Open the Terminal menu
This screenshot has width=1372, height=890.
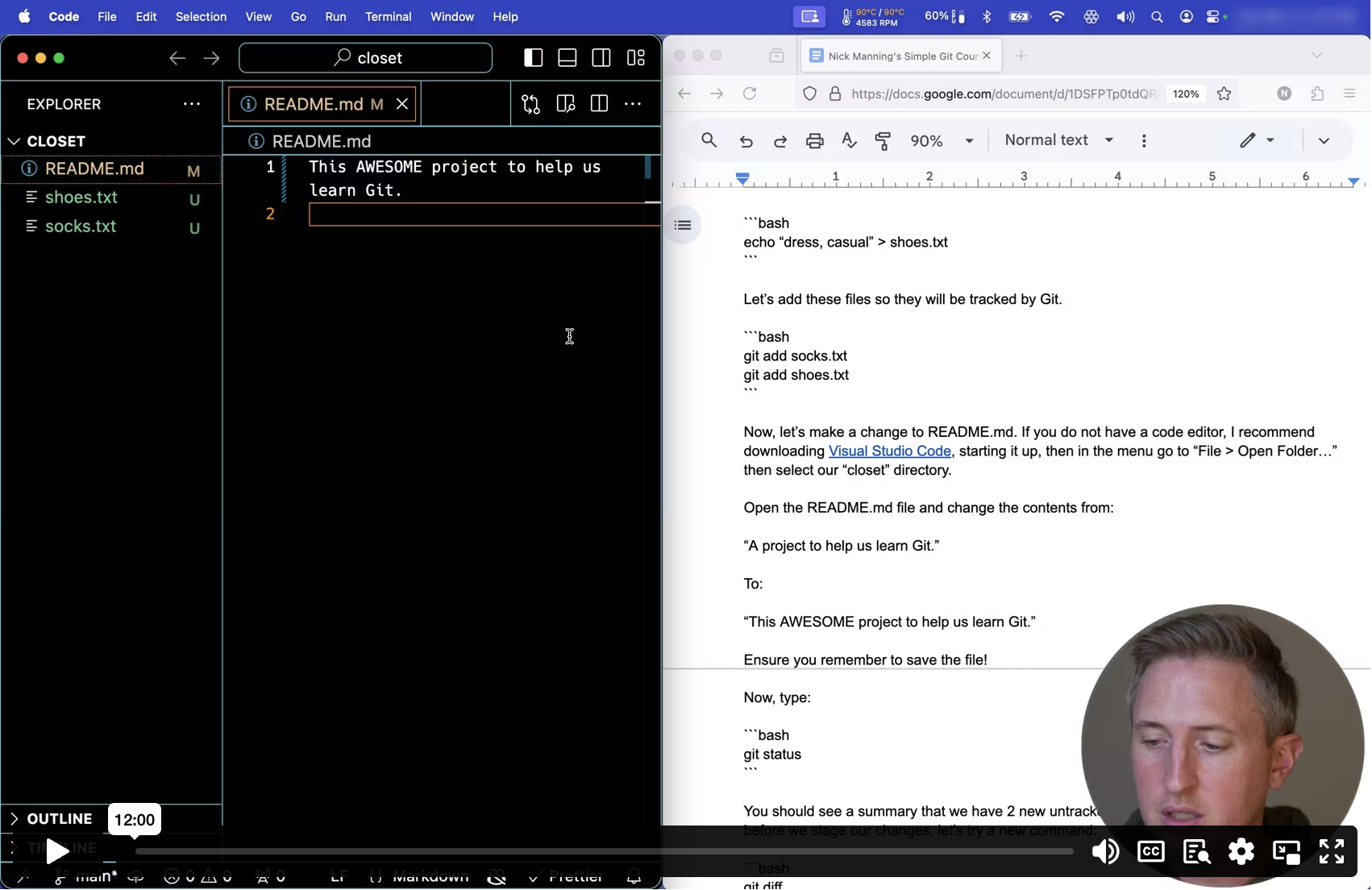pyautogui.click(x=389, y=16)
